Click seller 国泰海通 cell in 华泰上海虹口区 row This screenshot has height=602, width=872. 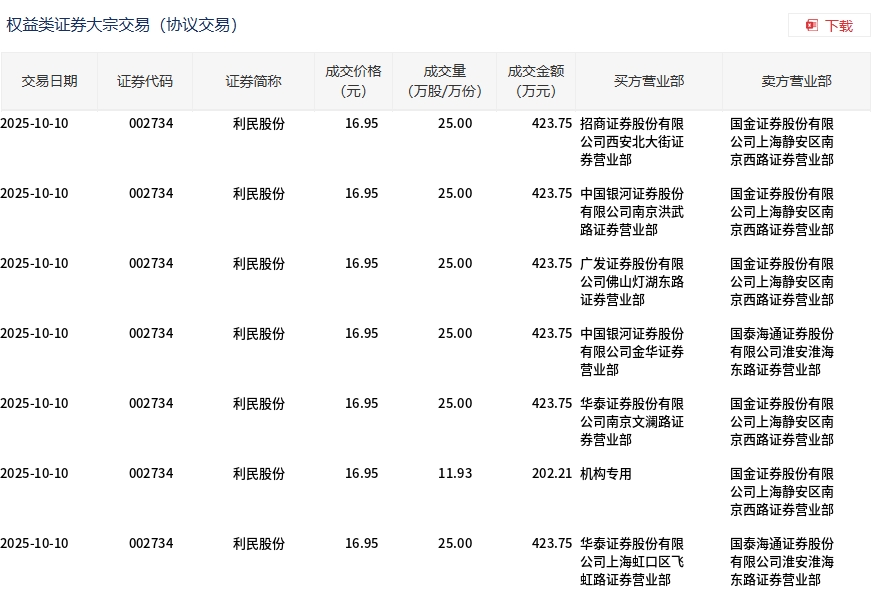(782, 562)
